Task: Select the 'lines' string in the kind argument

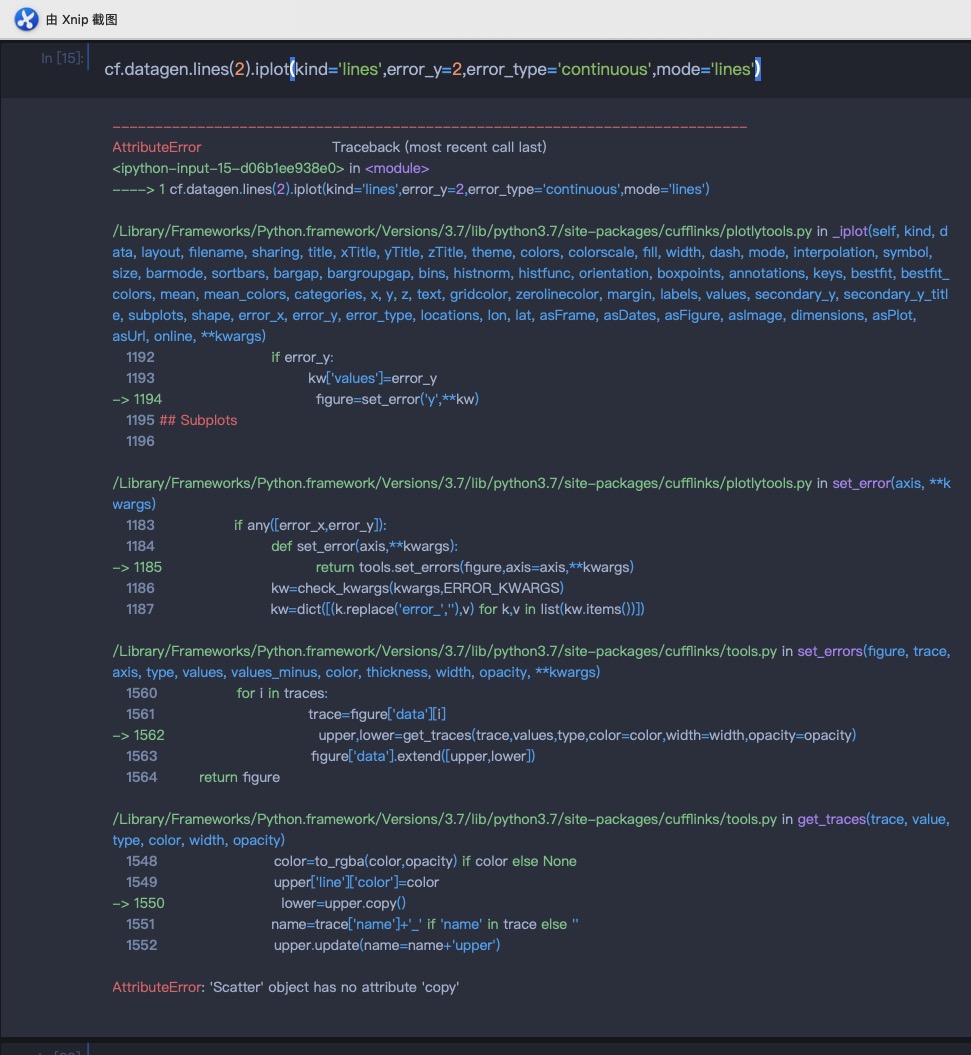Action: (358, 70)
